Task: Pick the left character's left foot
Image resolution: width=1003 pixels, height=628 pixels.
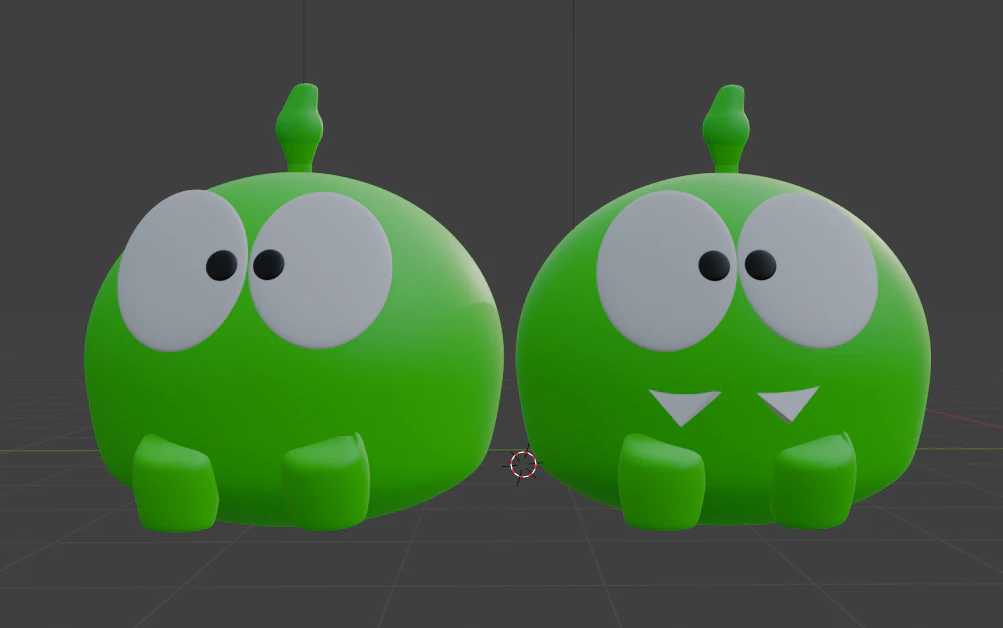Action: (175, 484)
